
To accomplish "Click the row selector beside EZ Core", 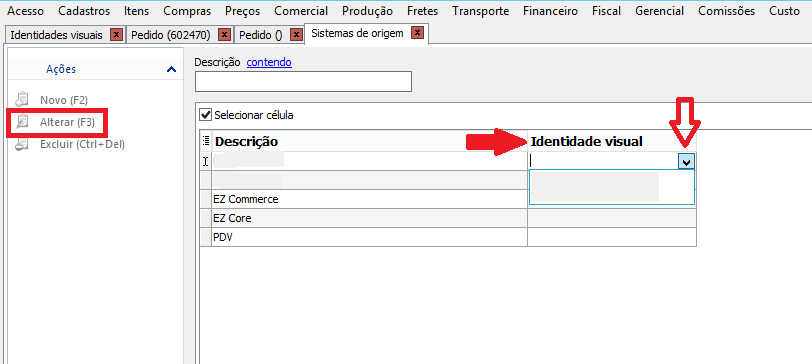I will point(206,219).
